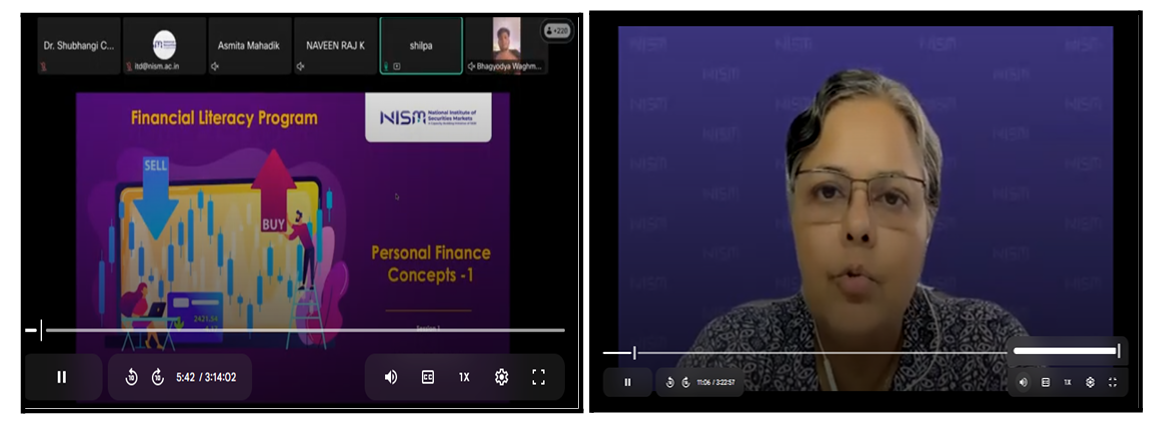Image resolution: width=1162 pixels, height=430 pixels.
Task: Rewind 10 seconds in left video
Action: [x=131, y=377]
